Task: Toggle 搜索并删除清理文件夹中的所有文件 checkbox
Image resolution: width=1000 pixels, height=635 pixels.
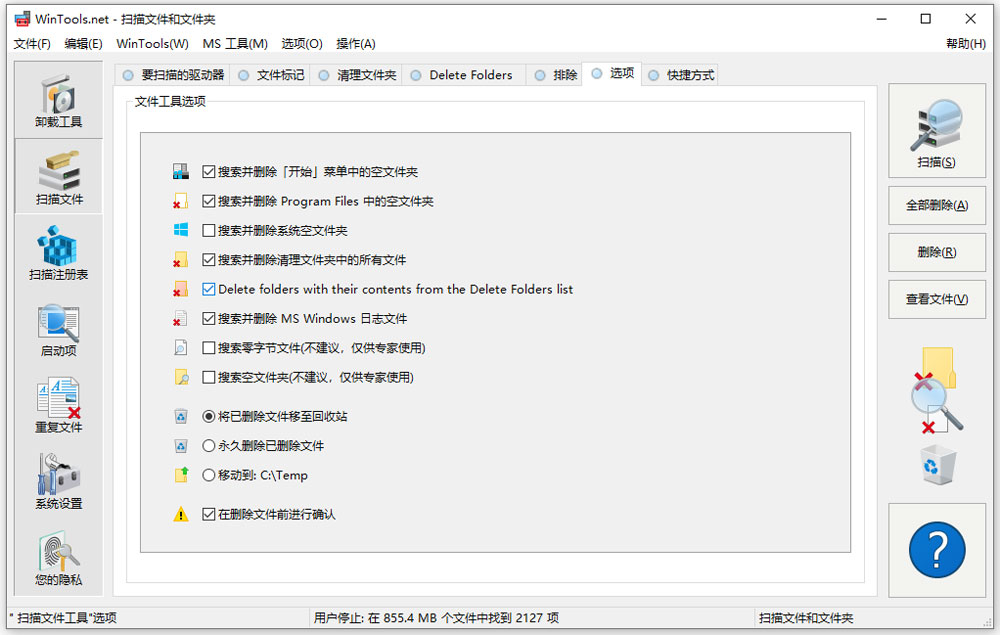Action: (x=208, y=259)
